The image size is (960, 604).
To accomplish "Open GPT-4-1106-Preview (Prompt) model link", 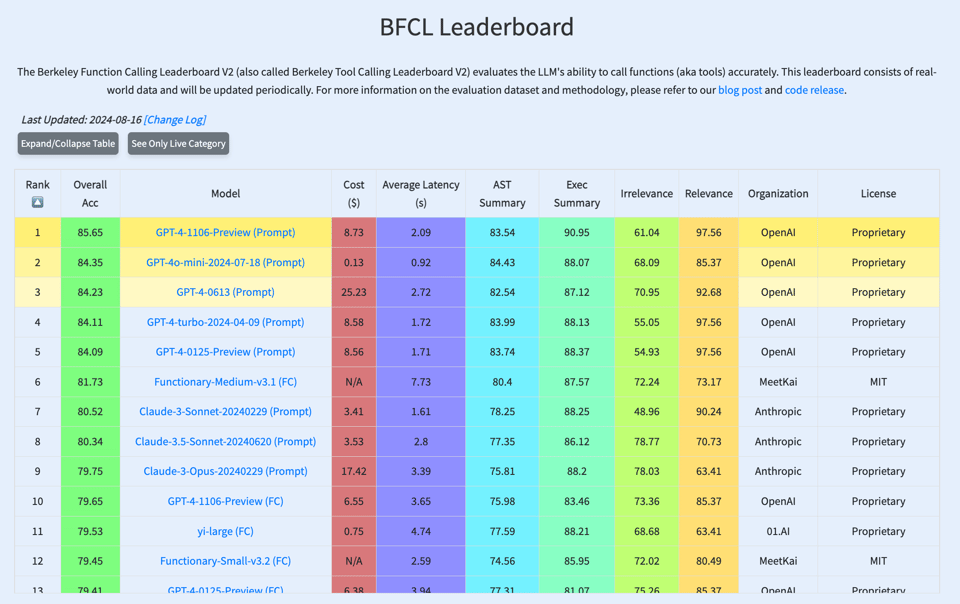I will 225,232.
